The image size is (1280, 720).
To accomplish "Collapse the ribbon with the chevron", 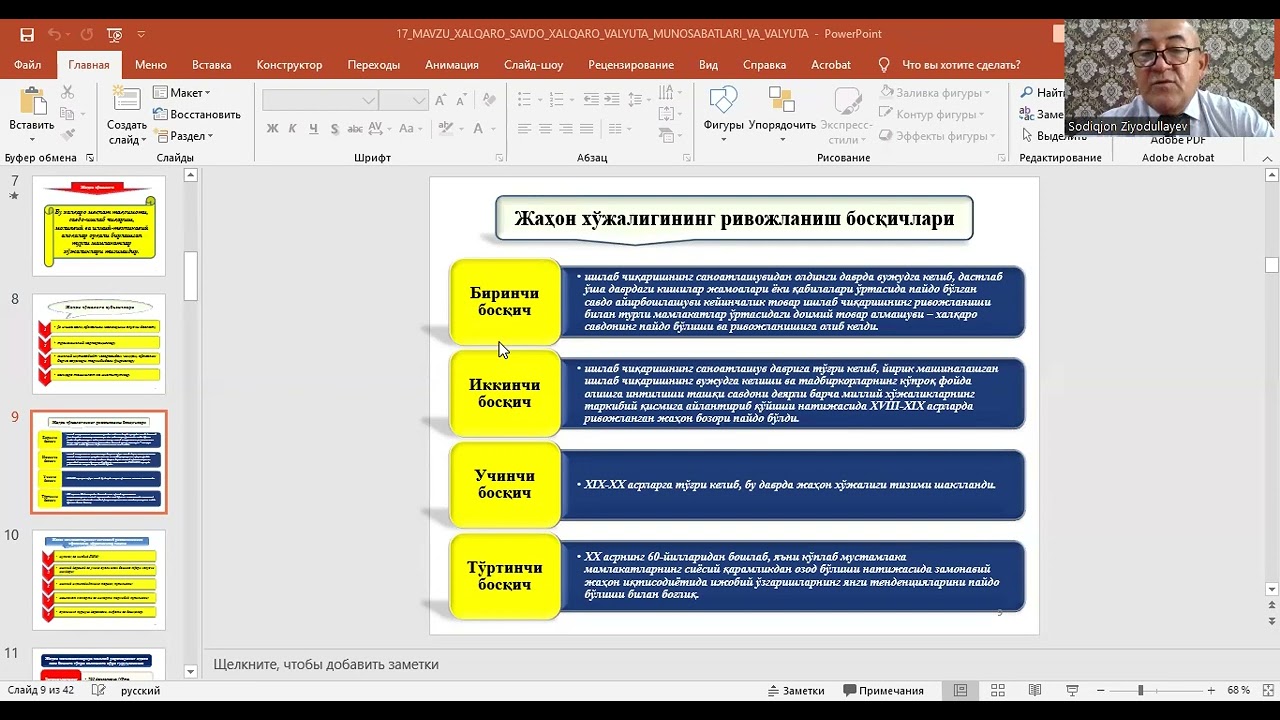I will [x=1268, y=158].
